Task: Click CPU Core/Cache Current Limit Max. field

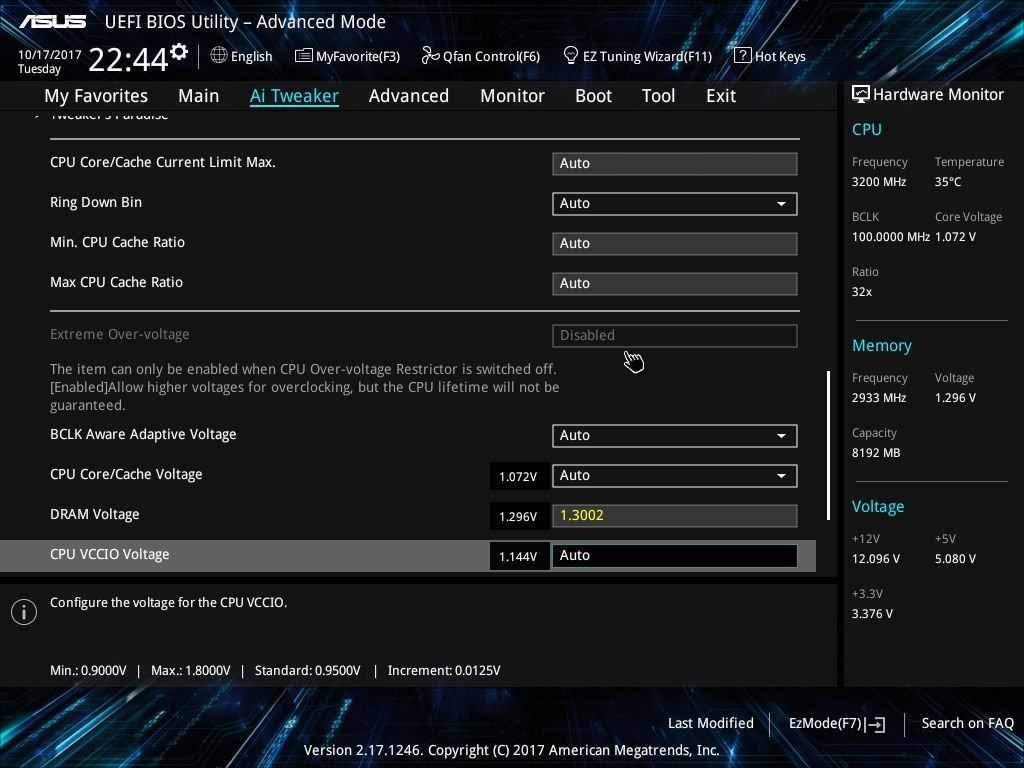Action: tap(675, 163)
